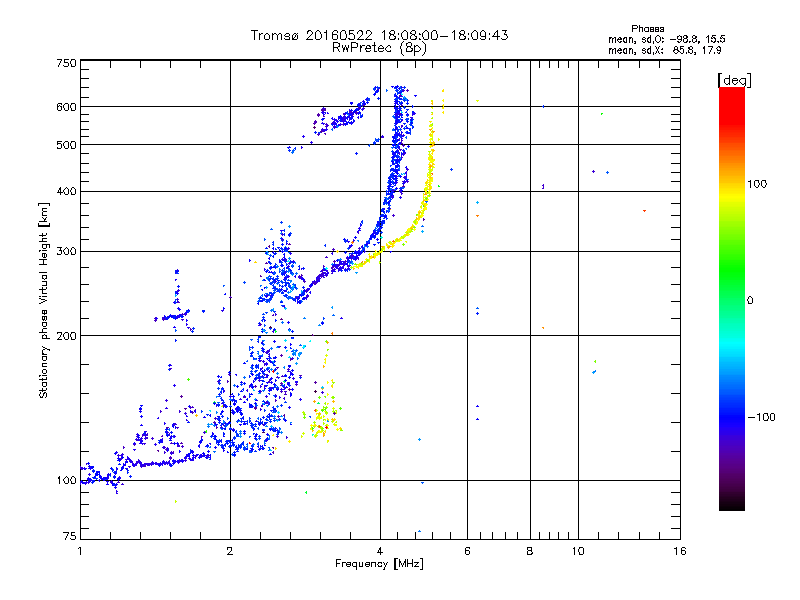The width and height of the screenshot is (800, 600).
Task: Click the yellow-green cluster near 3 MHz
Action: coord(322,416)
